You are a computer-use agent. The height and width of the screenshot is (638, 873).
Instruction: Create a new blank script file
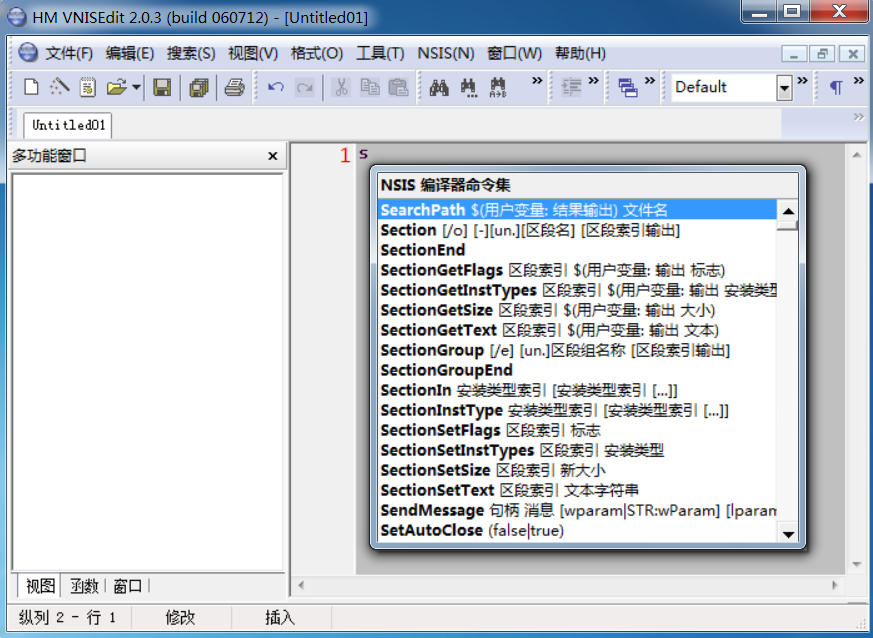click(31, 87)
